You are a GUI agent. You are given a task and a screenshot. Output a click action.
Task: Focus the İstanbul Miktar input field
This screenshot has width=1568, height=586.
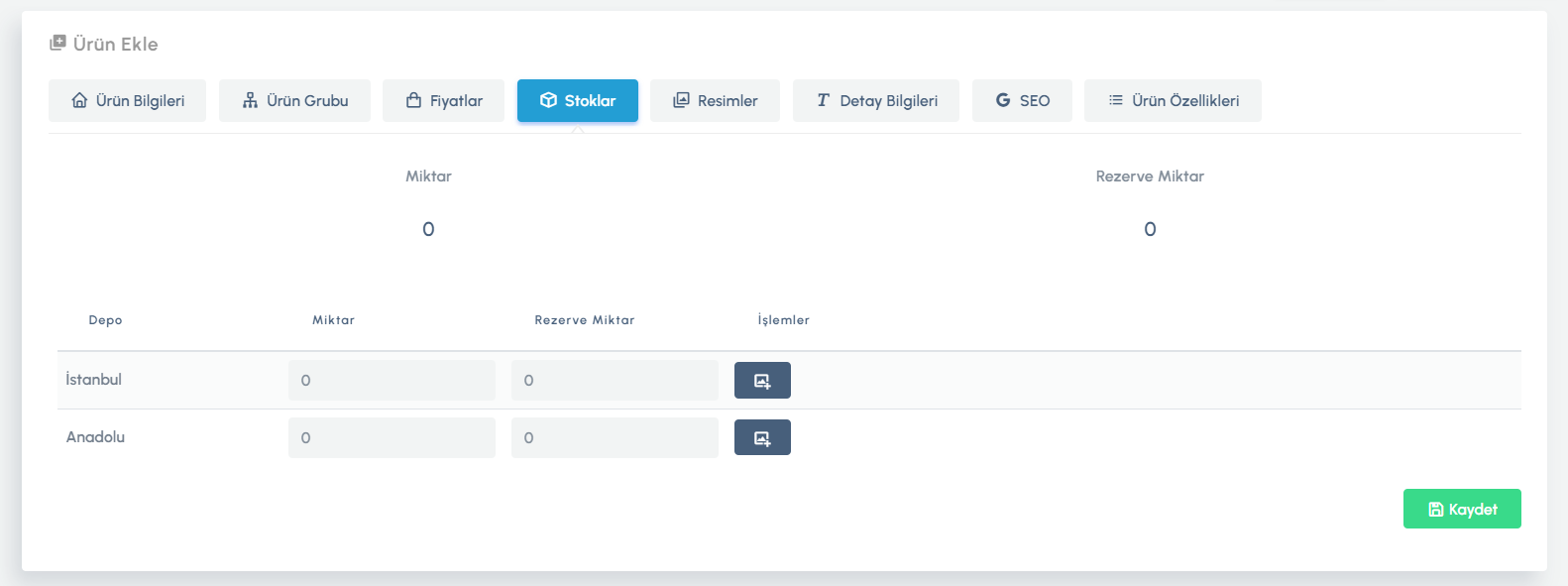(392, 381)
